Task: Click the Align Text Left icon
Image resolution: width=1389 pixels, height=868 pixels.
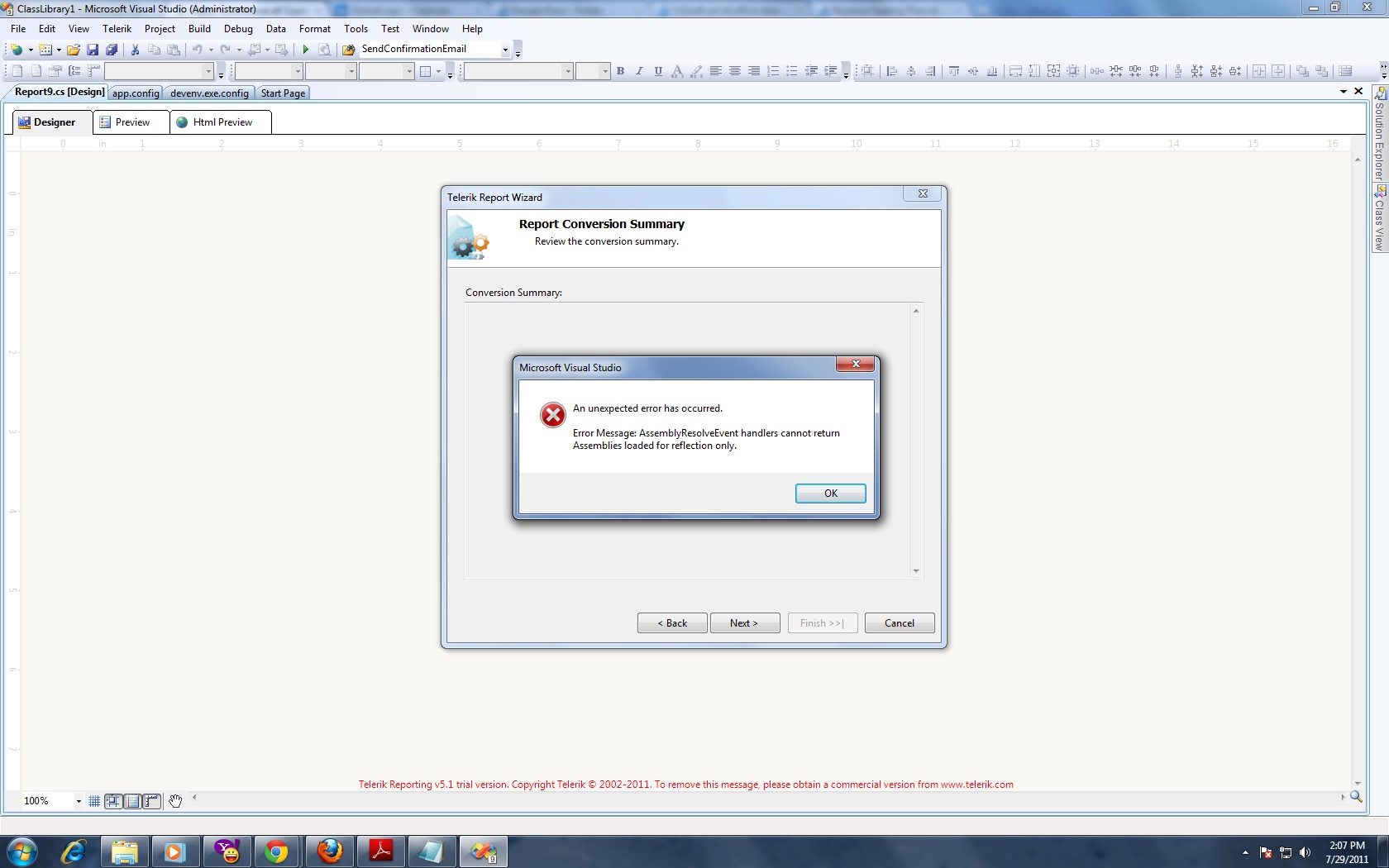Action: click(x=715, y=71)
